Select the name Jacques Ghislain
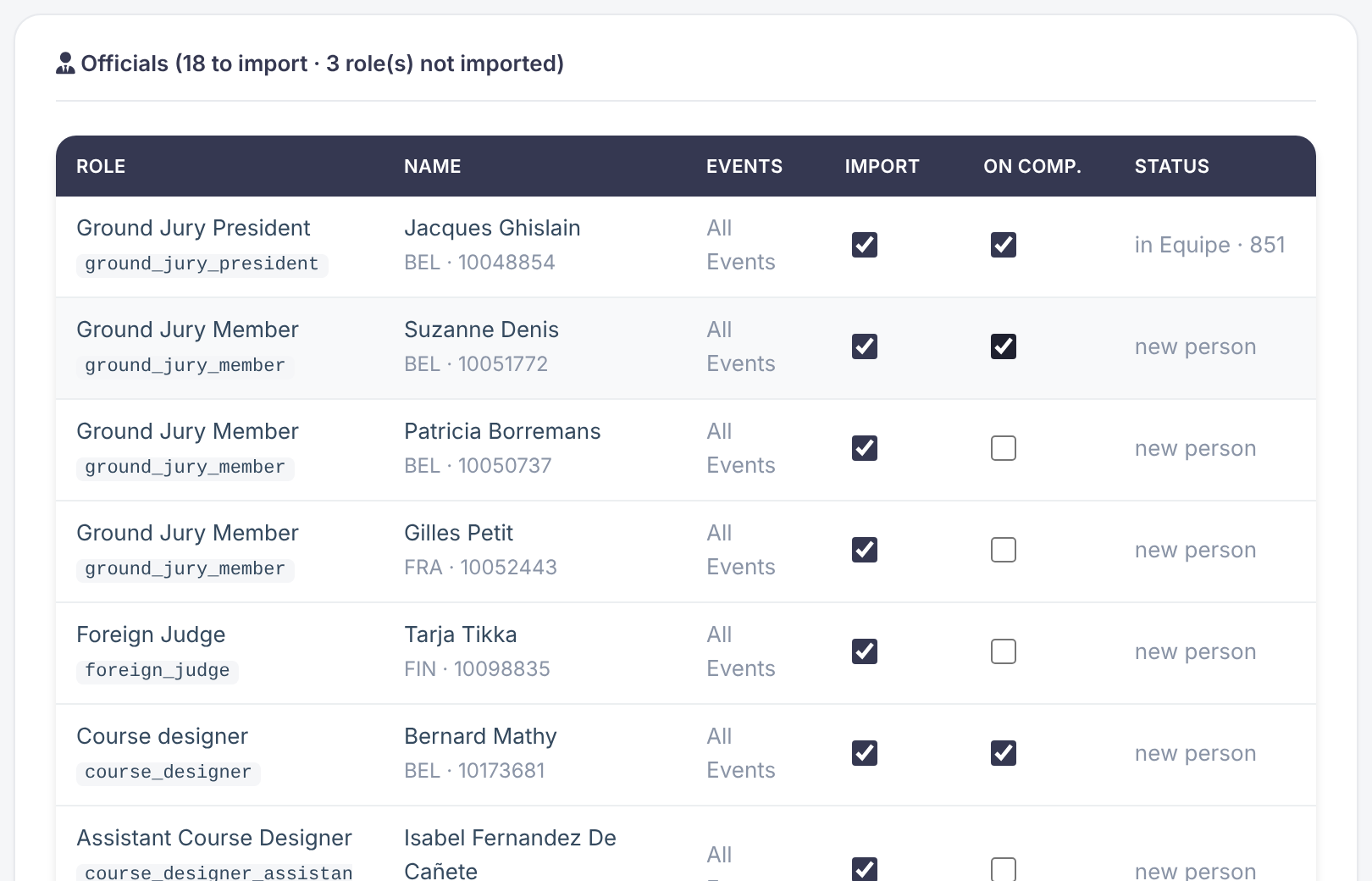 [x=492, y=228]
